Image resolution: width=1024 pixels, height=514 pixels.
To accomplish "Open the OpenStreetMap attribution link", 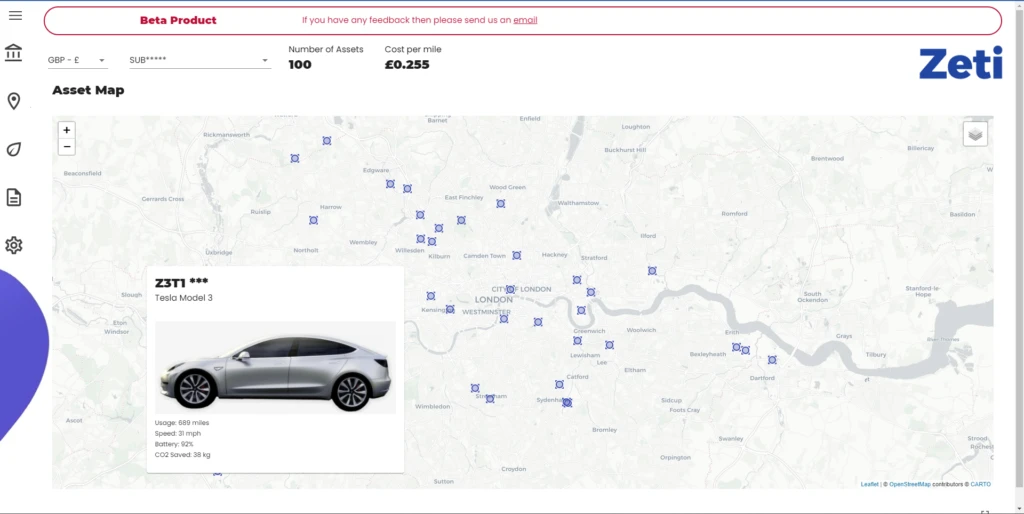I will click(x=910, y=484).
